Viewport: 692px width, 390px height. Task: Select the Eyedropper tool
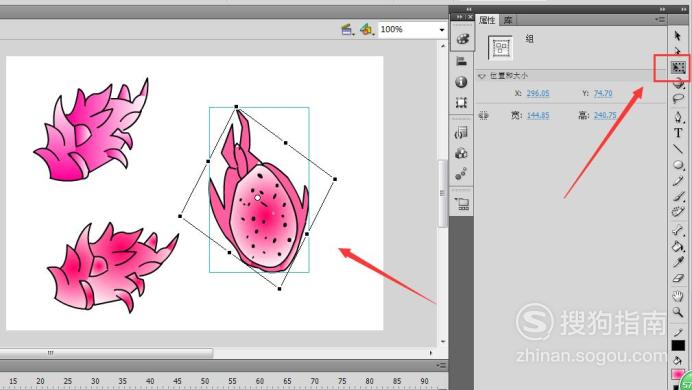(x=678, y=262)
